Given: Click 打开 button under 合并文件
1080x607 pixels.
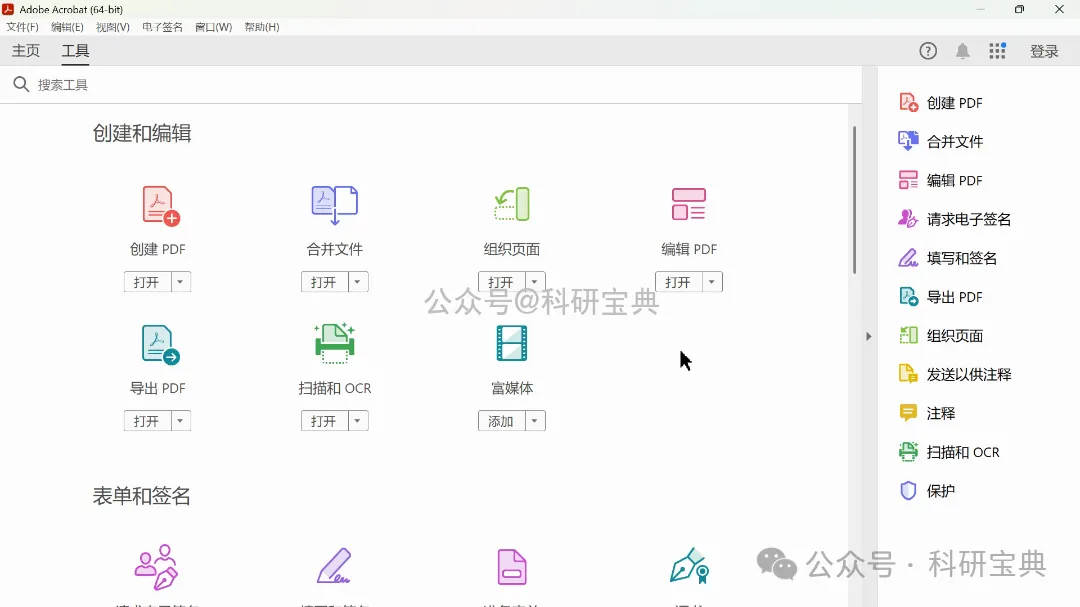Looking at the screenshot, I should (324, 282).
